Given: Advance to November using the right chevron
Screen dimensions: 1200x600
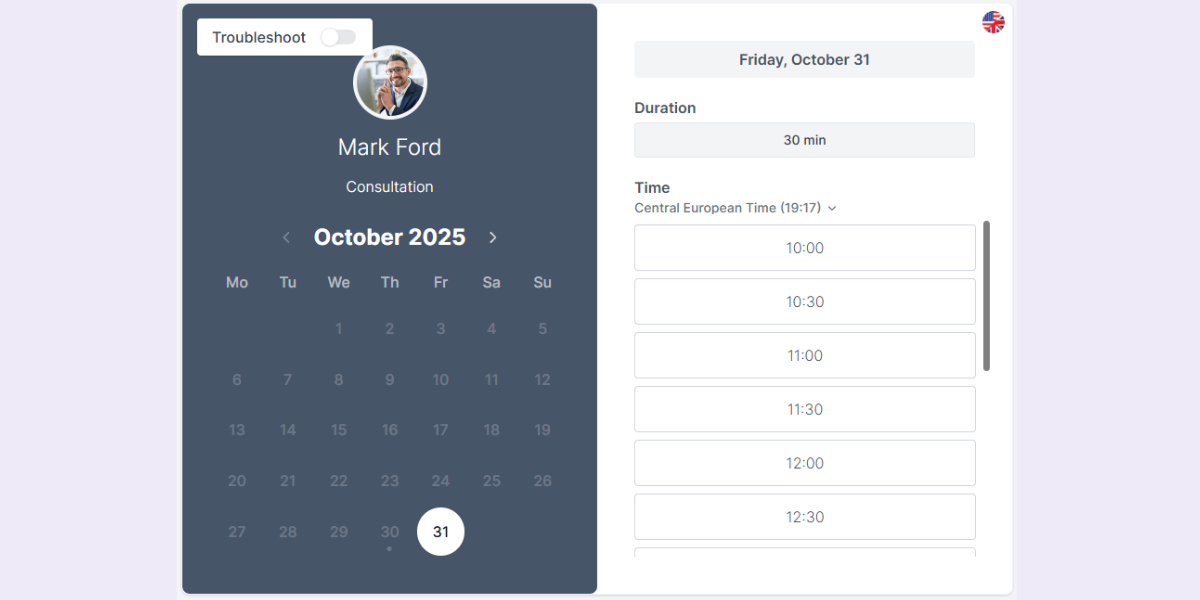Looking at the screenshot, I should tap(493, 237).
